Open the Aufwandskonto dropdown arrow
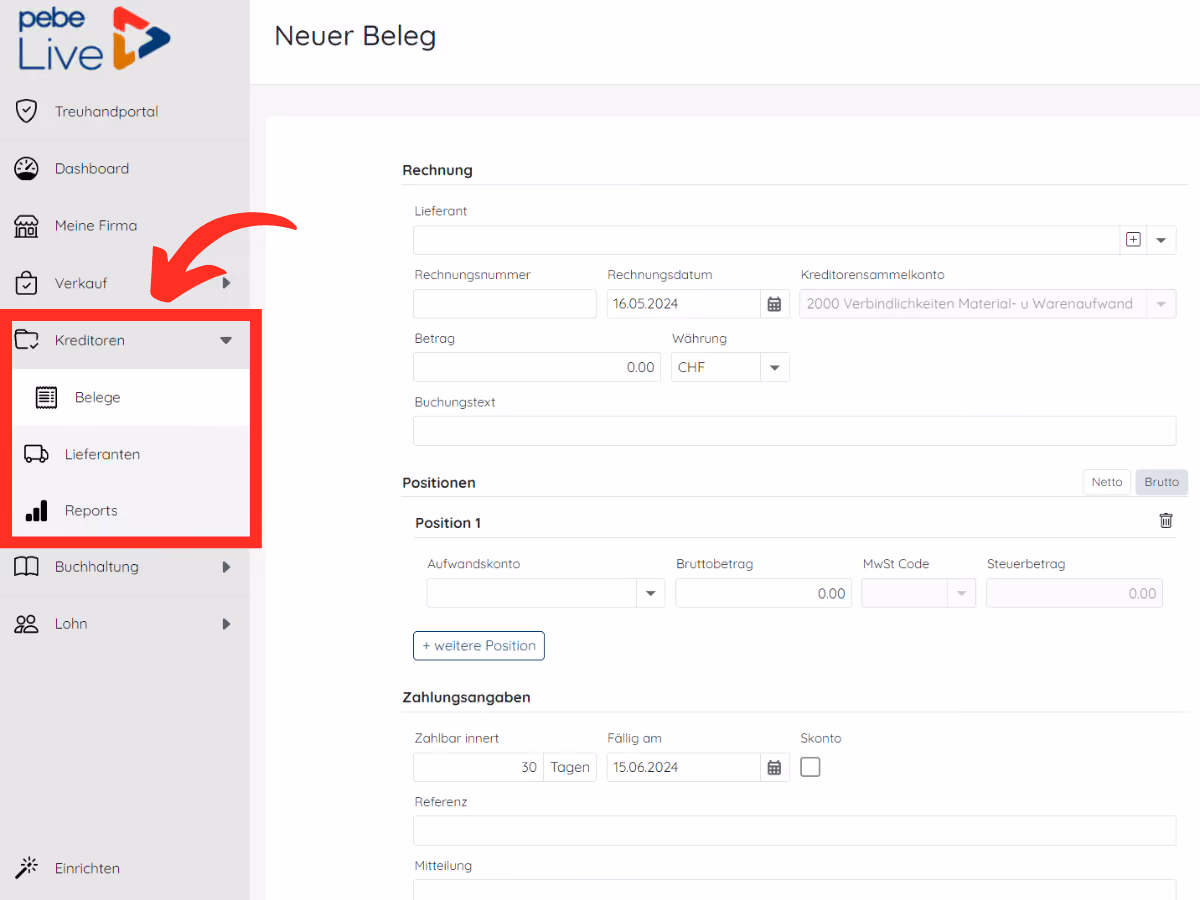 [650, 594]
